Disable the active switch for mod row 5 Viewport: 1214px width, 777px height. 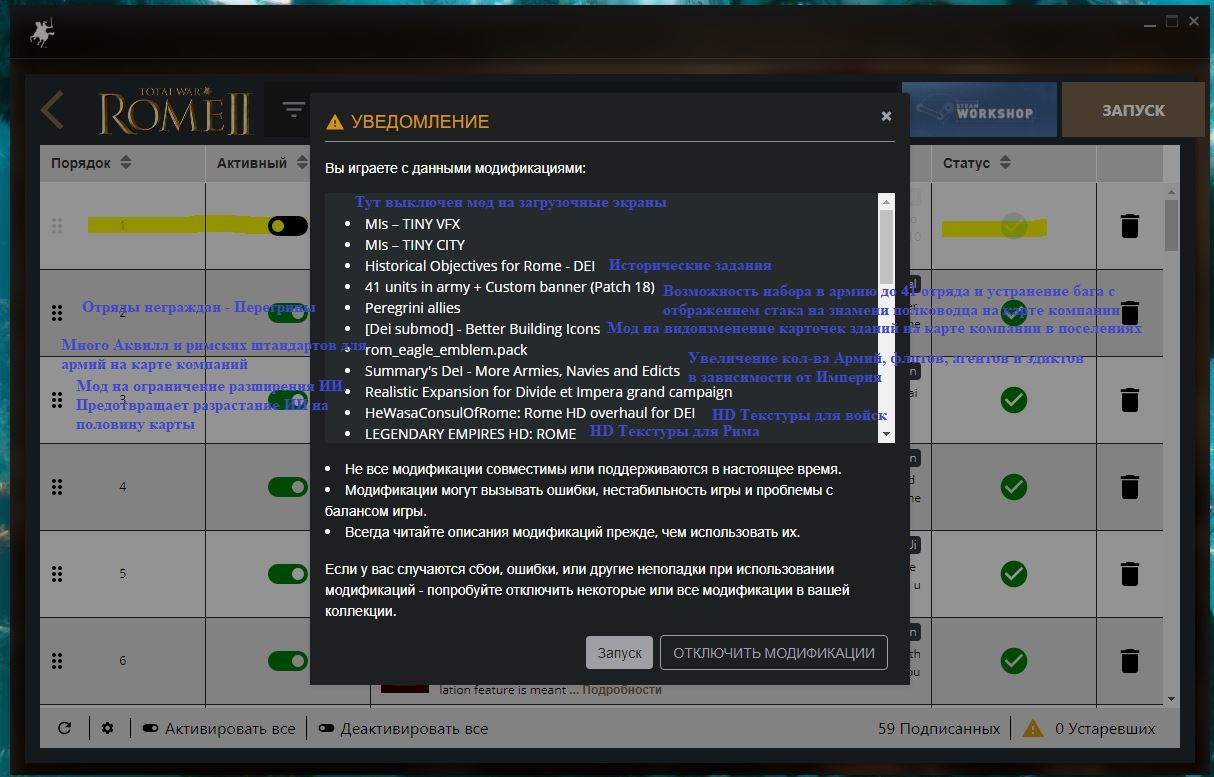(x=287, y=574)
